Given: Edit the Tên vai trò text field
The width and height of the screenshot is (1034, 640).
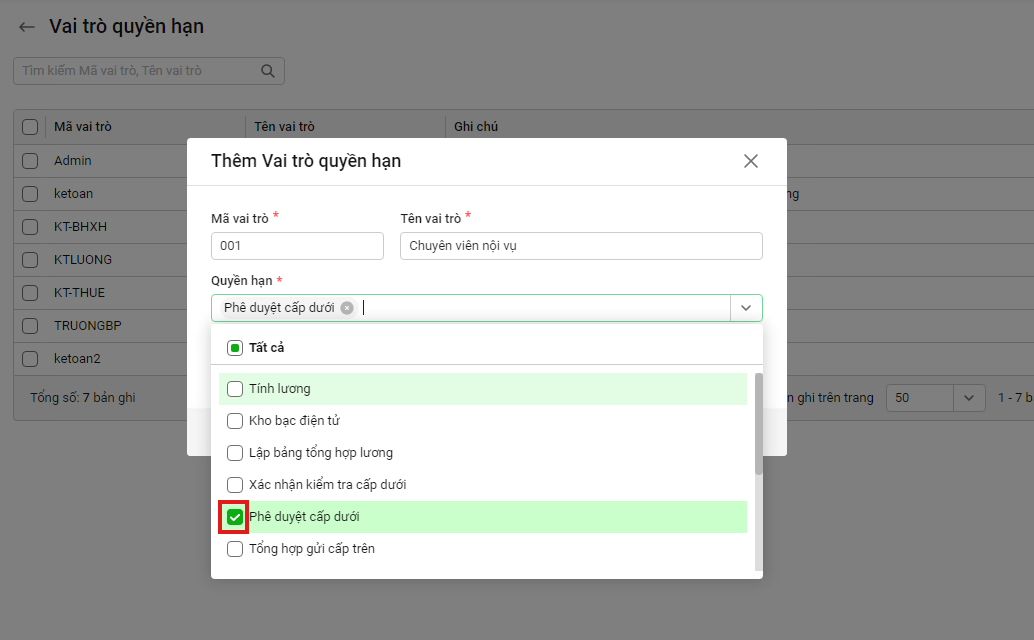Looking at the screenshot, I should point(580,246).
